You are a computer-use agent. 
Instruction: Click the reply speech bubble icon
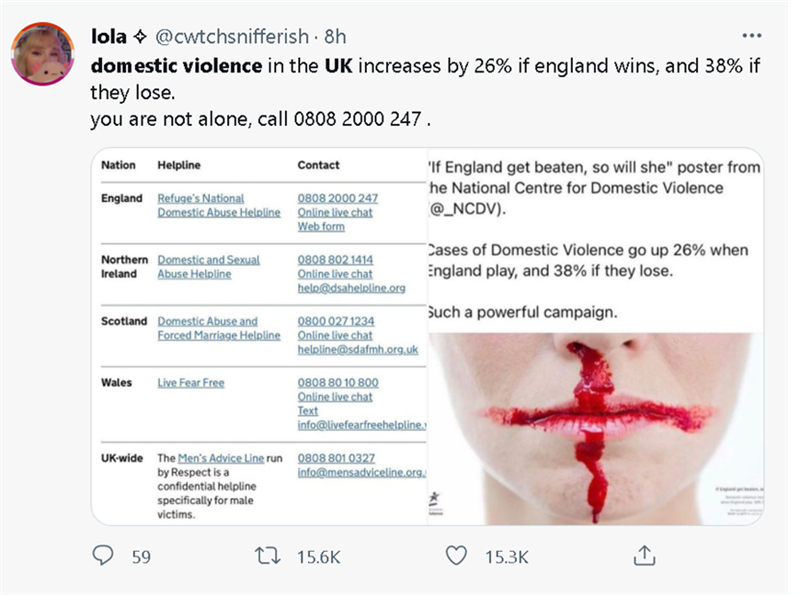pos(103,556)
